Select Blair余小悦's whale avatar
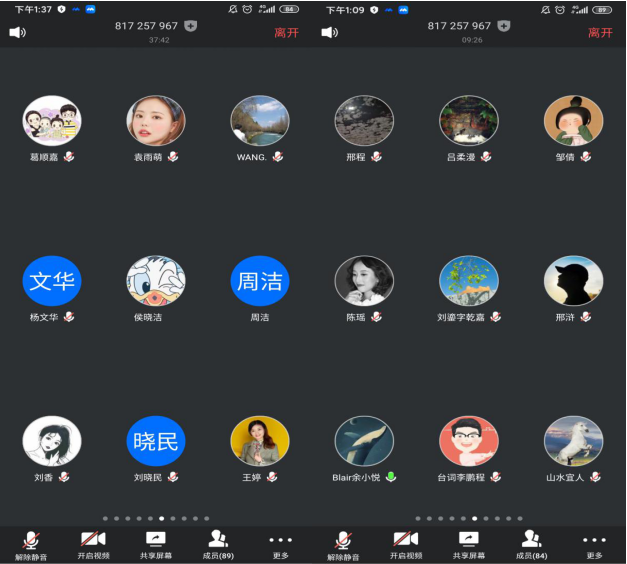 [364, 440]
